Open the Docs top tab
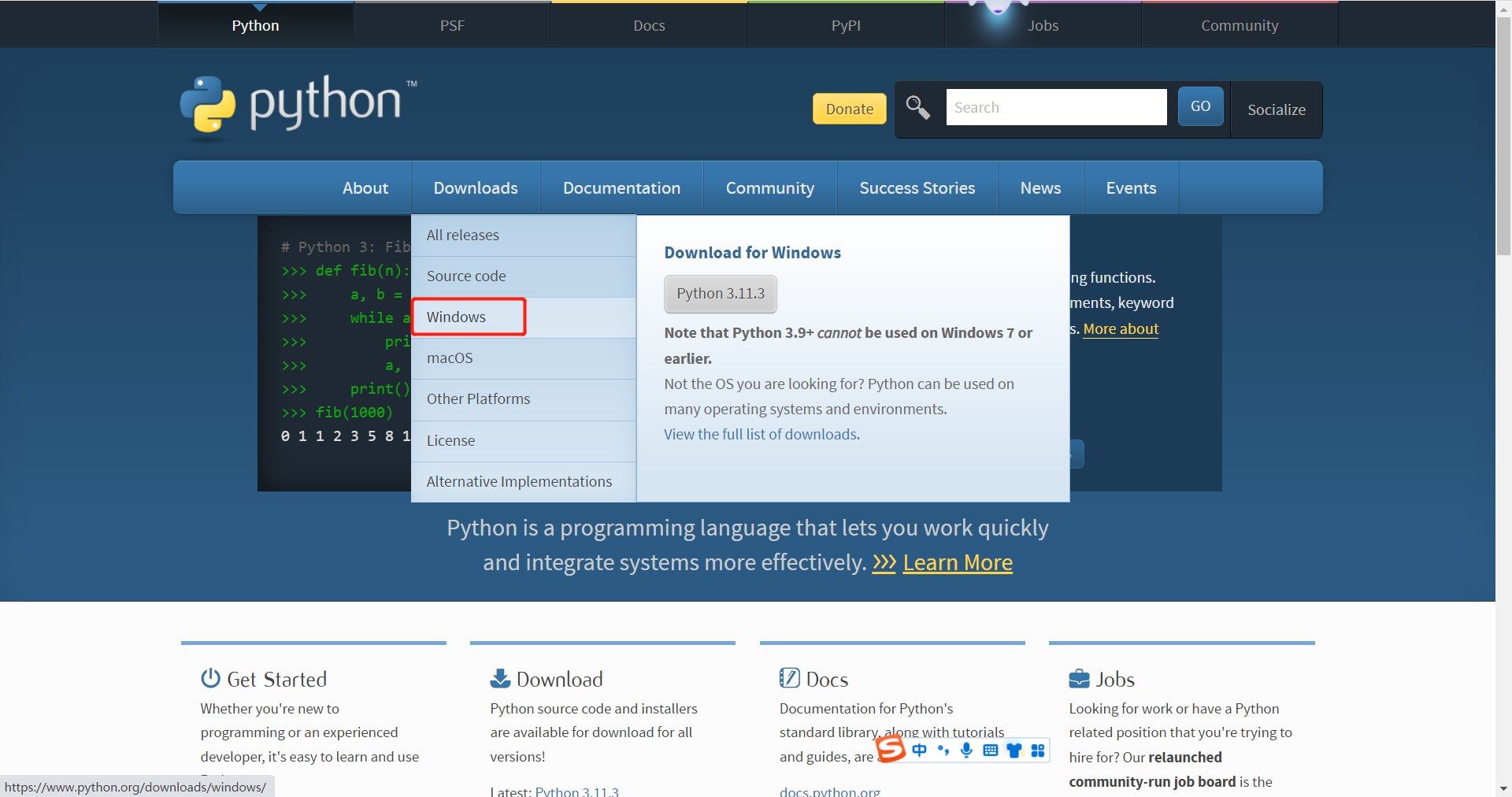The height and width of the screenshot is (797, 1512). (650, 25)
